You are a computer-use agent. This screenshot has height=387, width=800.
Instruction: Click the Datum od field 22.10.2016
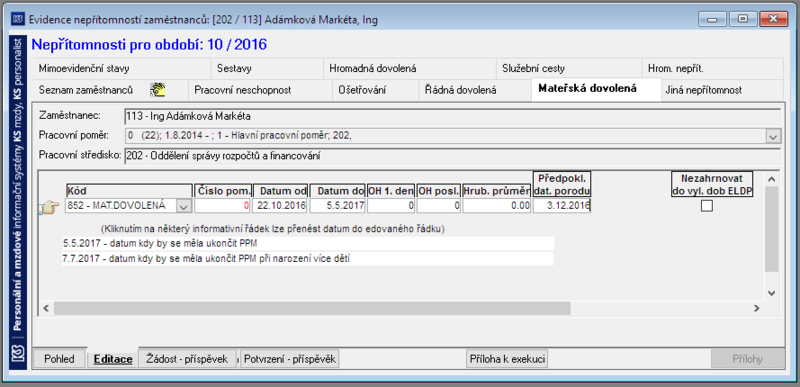coord(281,206)
